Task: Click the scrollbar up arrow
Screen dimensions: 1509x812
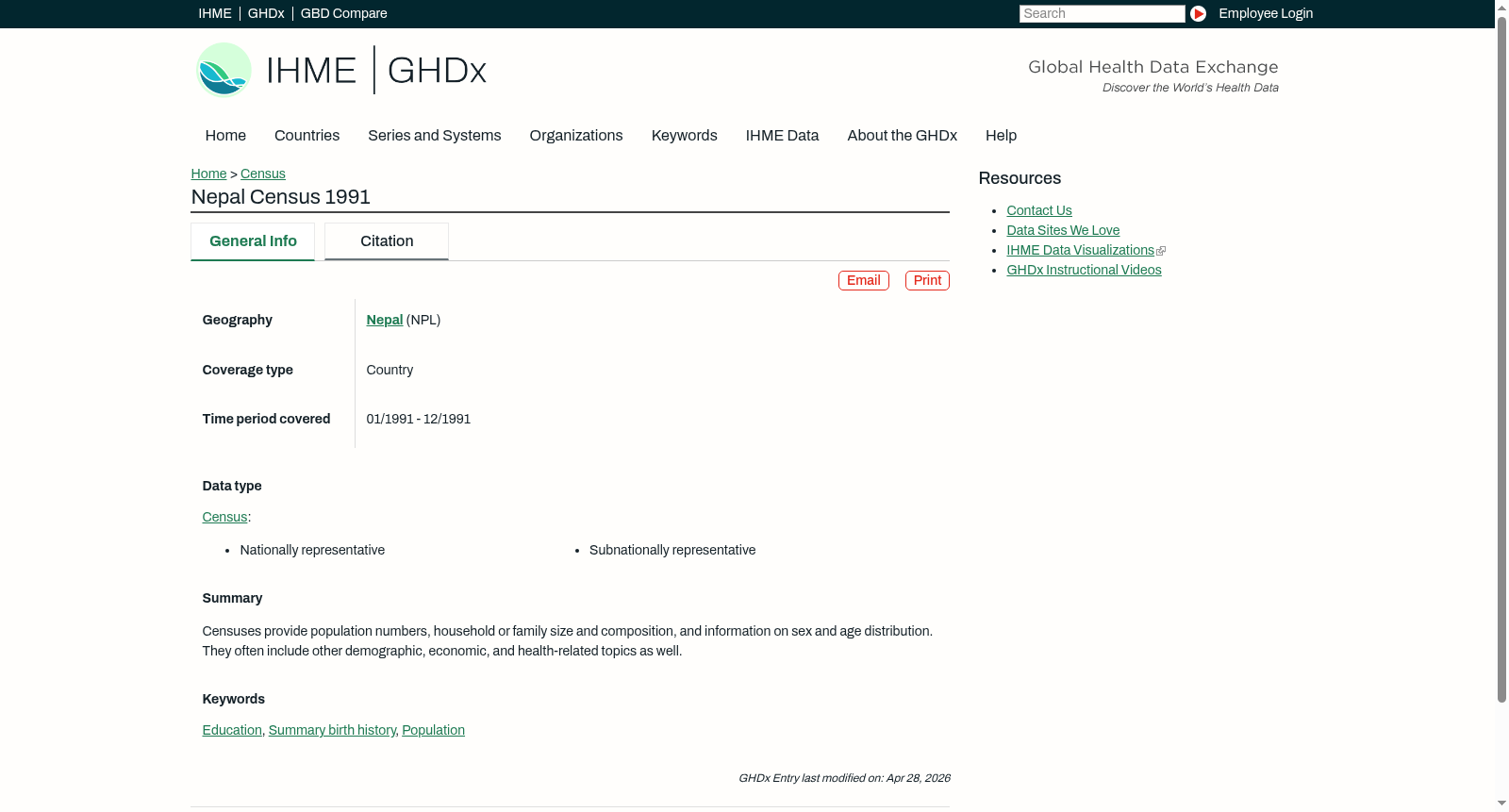Action: (1501, 7)
